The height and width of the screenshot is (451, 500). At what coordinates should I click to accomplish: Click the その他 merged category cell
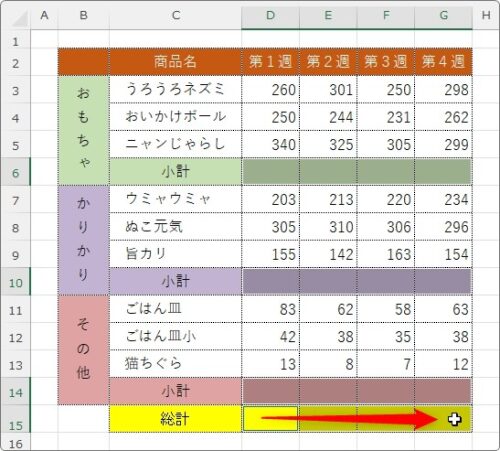[x=83, y=350]
